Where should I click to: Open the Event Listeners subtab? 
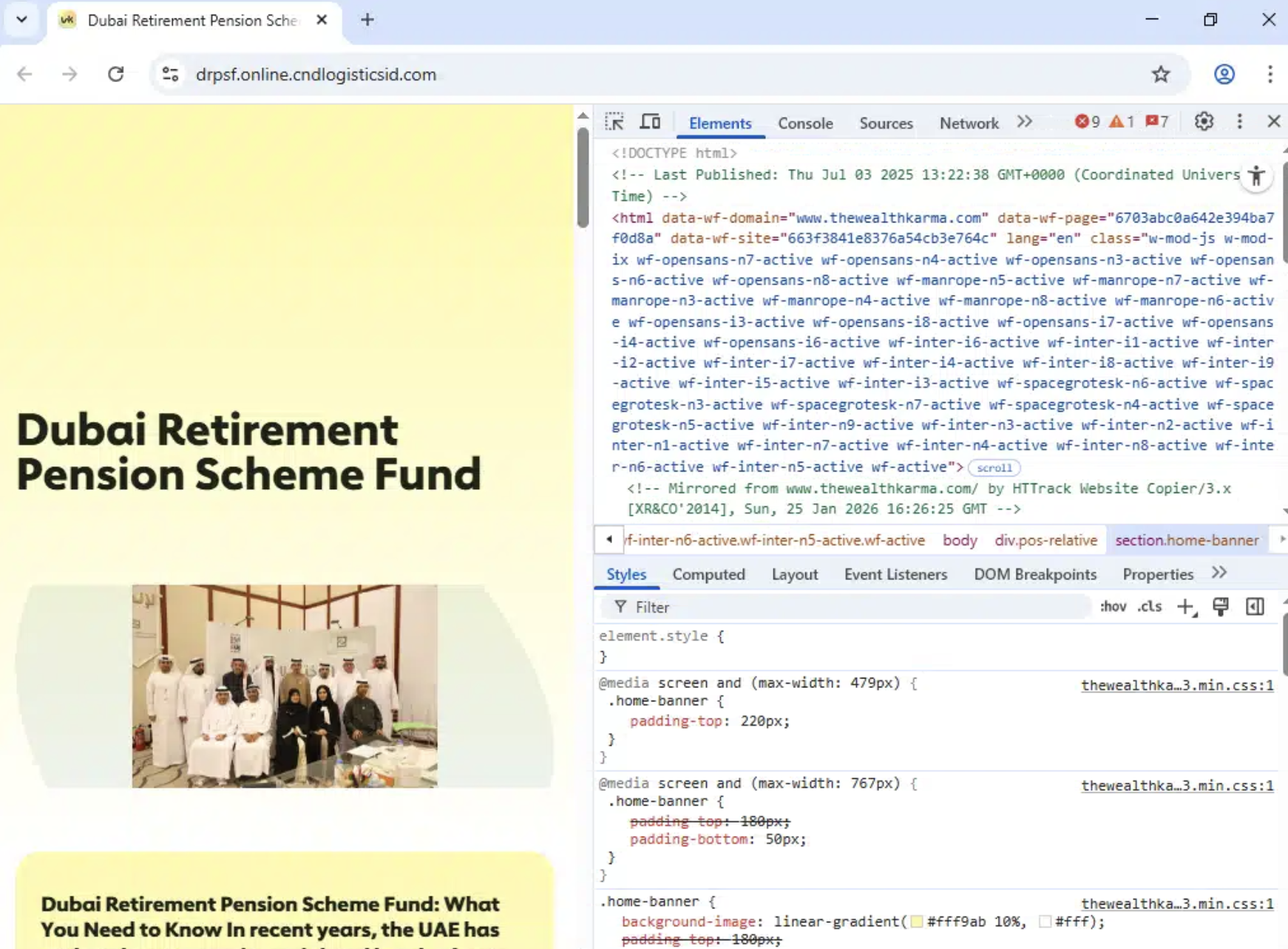[x=895, y=574]
